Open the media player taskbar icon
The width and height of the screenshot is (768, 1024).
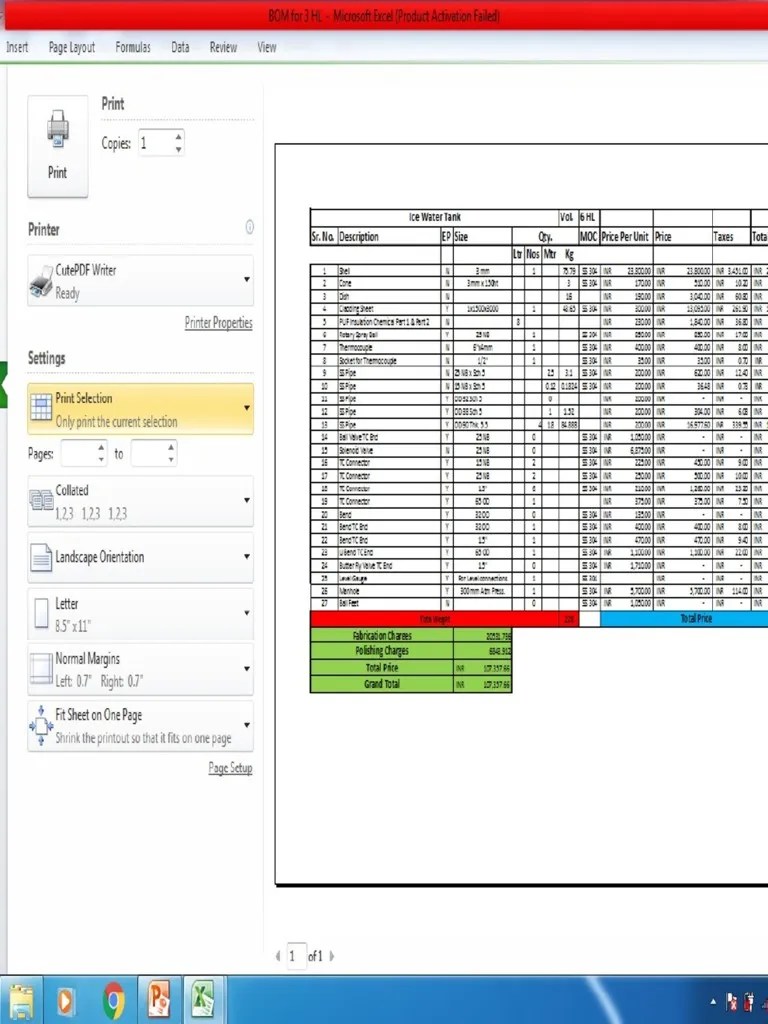coord(65,1000)
